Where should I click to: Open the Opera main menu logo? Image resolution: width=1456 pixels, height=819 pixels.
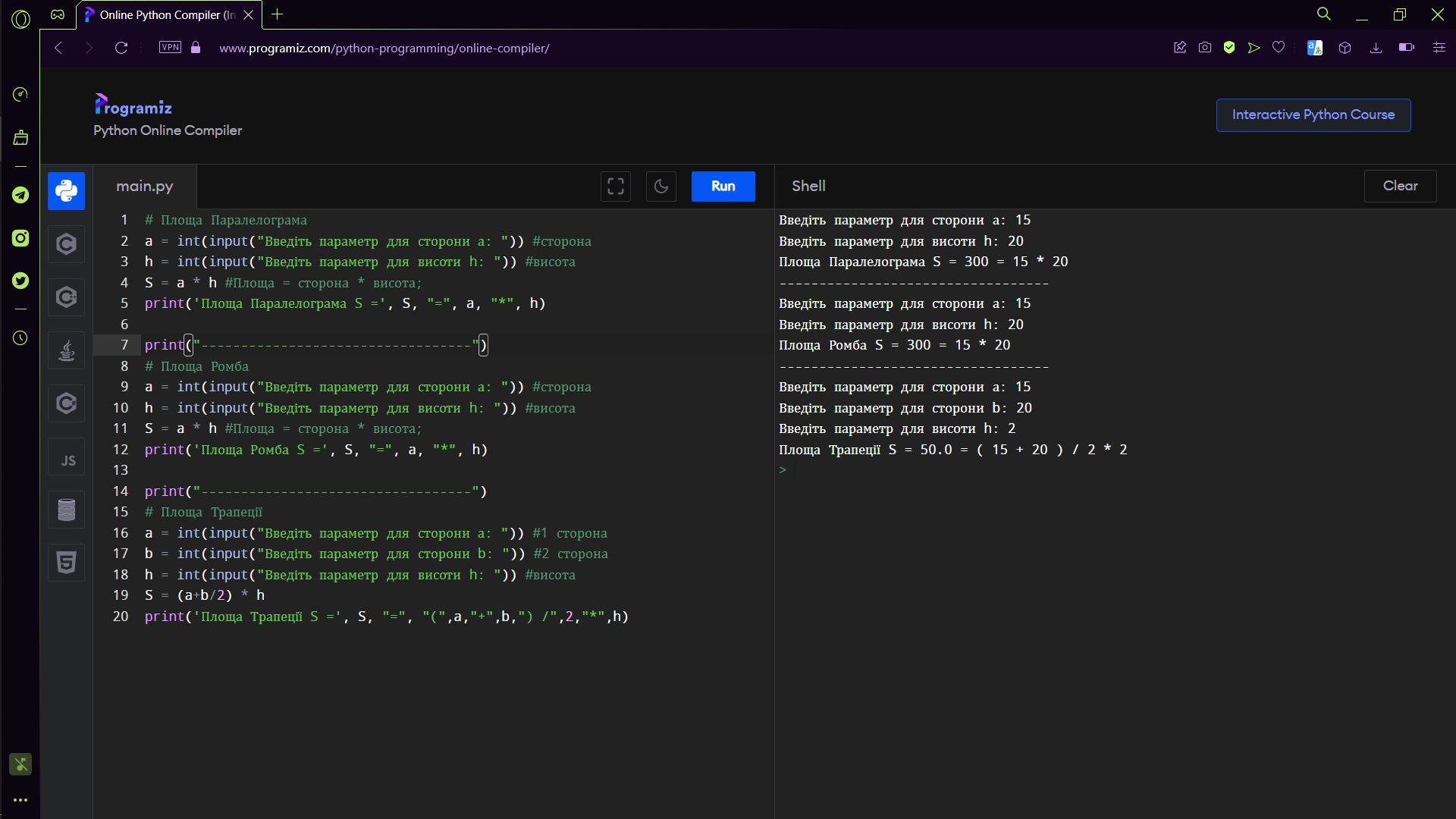tap(20, 19)
